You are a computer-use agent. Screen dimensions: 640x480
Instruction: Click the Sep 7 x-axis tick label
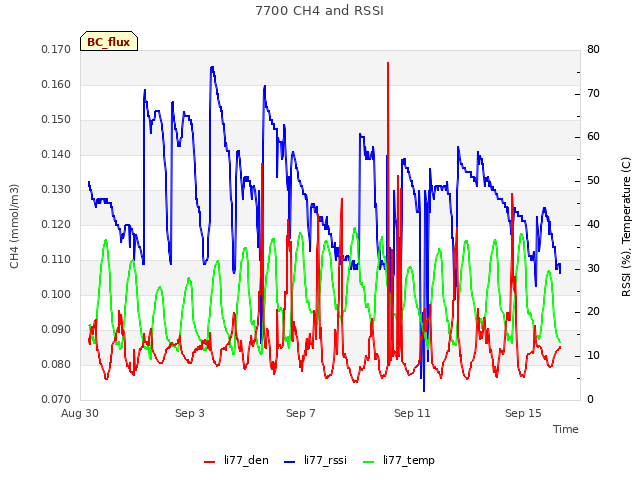click(x=301, y=413)
